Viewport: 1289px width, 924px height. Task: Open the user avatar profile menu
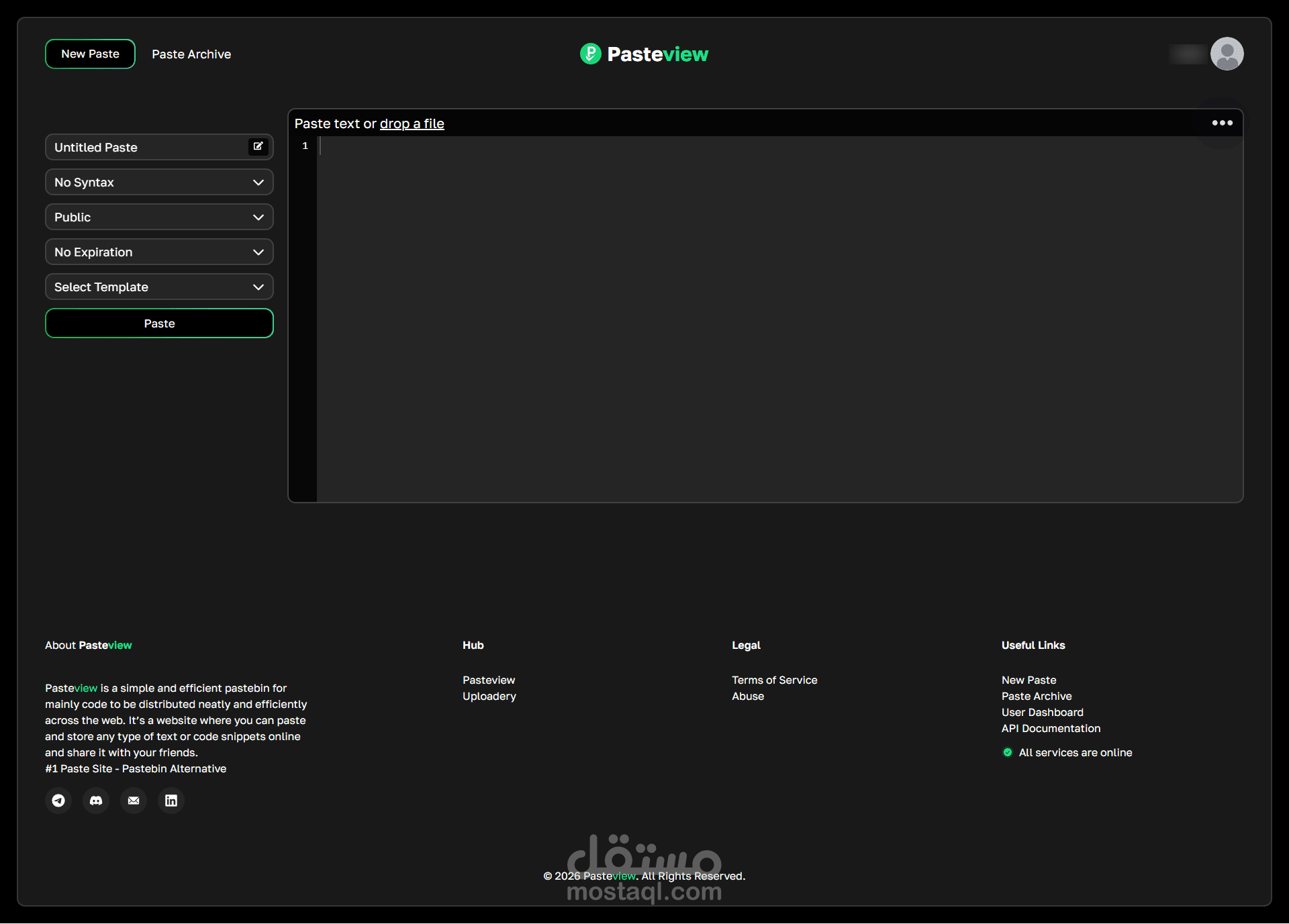click(1227, 54)
